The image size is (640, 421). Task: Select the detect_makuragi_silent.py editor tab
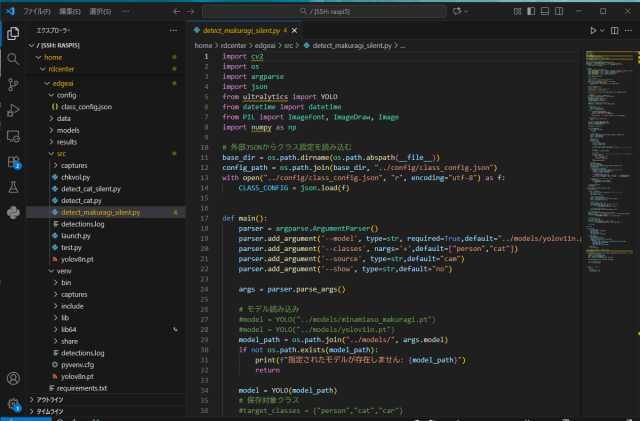click(241, 31)
